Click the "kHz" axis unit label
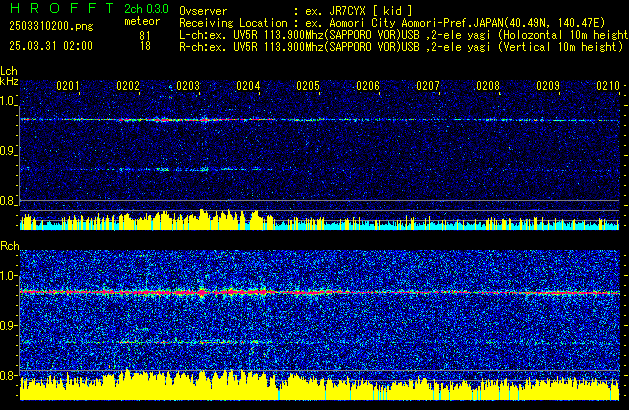629x410 pixels. (x=9, y=81)
